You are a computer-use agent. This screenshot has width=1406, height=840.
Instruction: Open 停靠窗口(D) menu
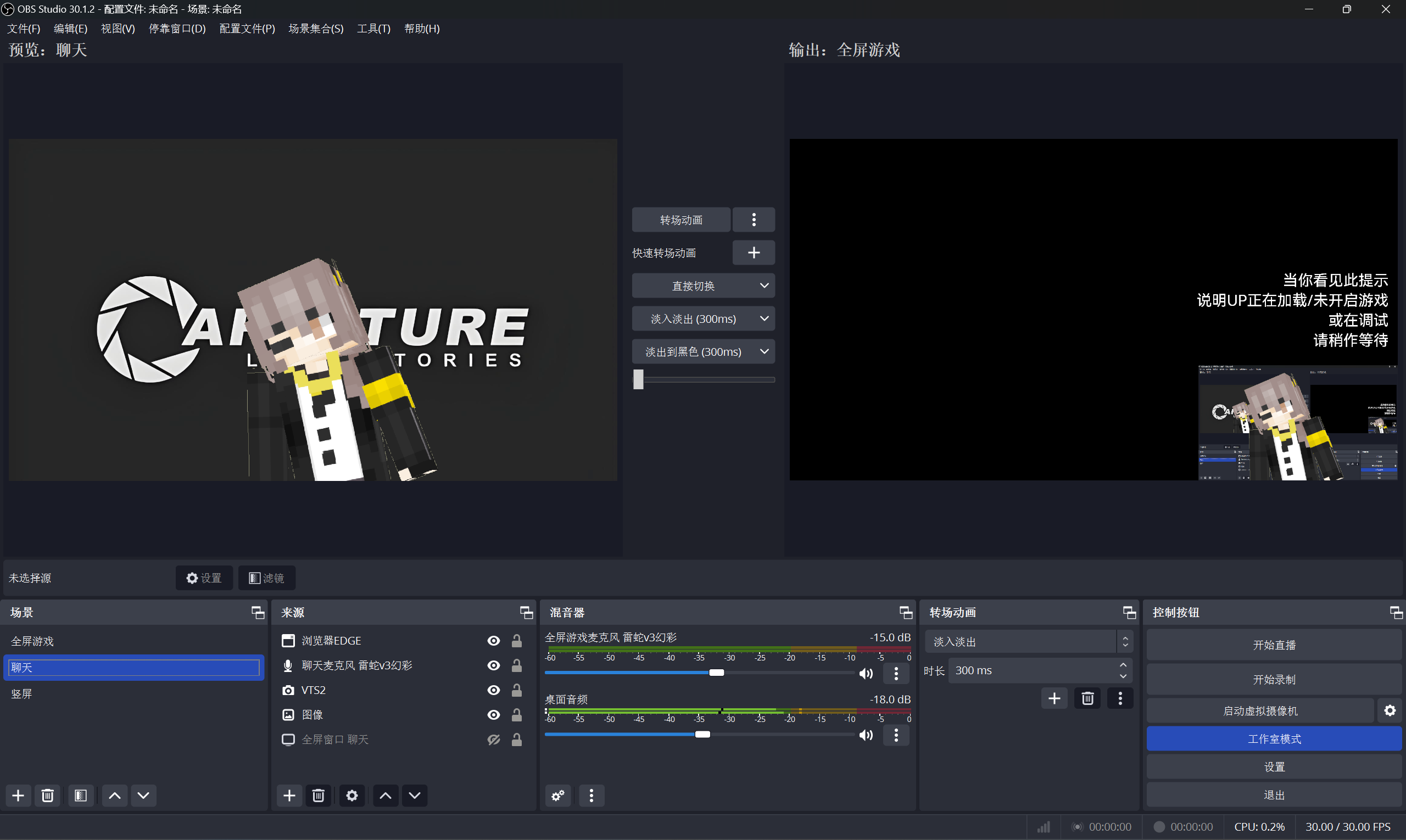click(177, 29)
